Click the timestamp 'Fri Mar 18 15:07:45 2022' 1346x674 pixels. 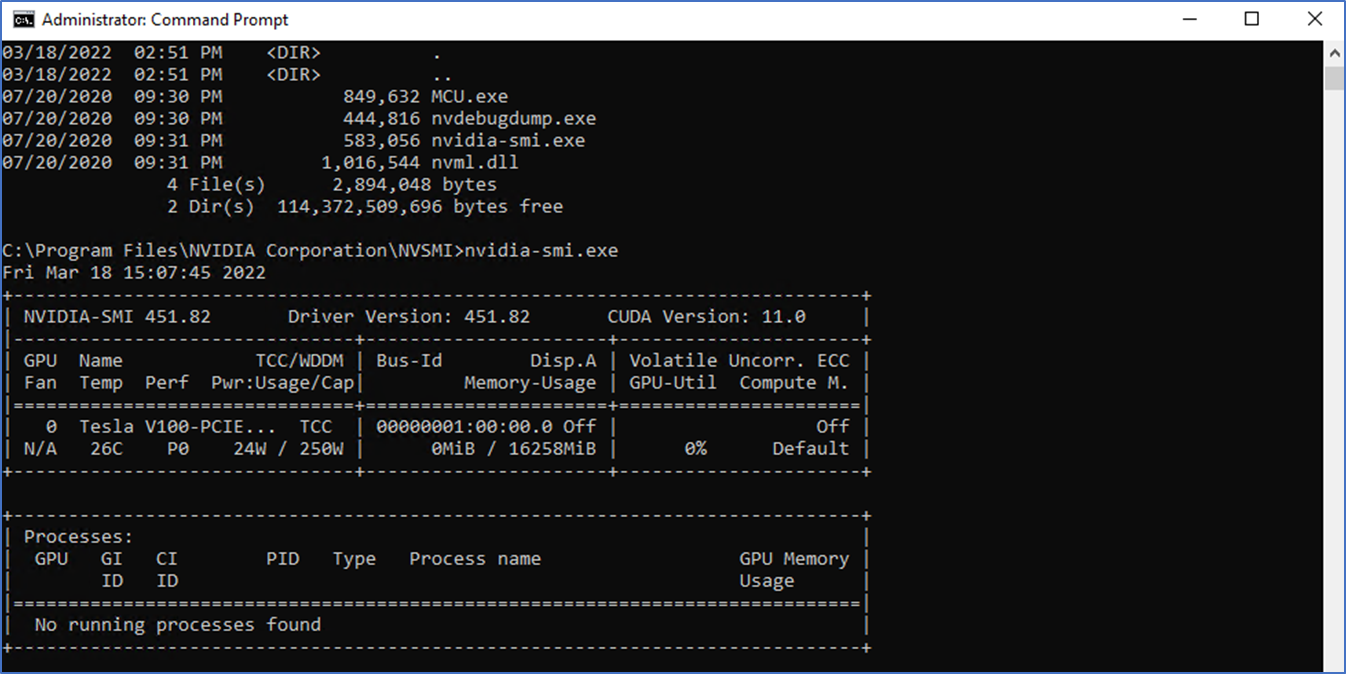pos(134,273)
